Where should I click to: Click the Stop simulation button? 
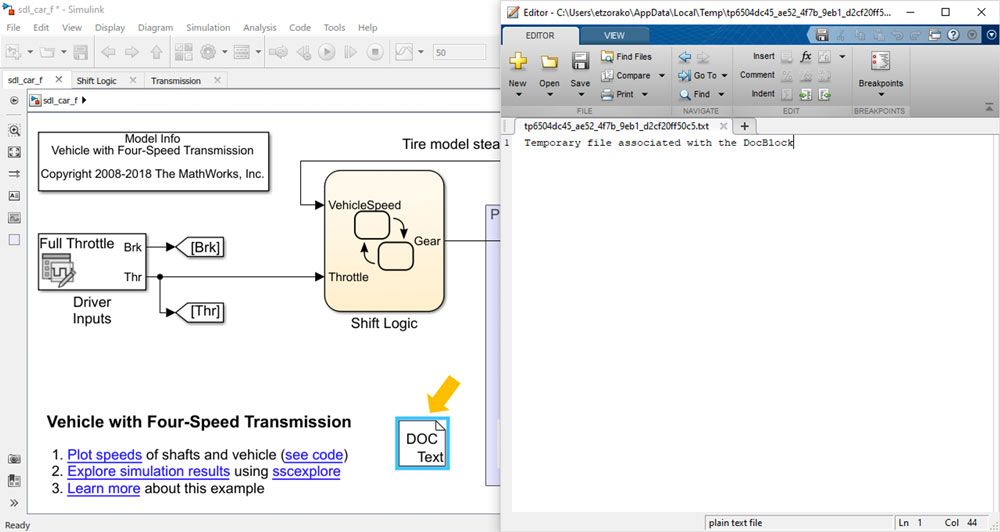point(374,52)
